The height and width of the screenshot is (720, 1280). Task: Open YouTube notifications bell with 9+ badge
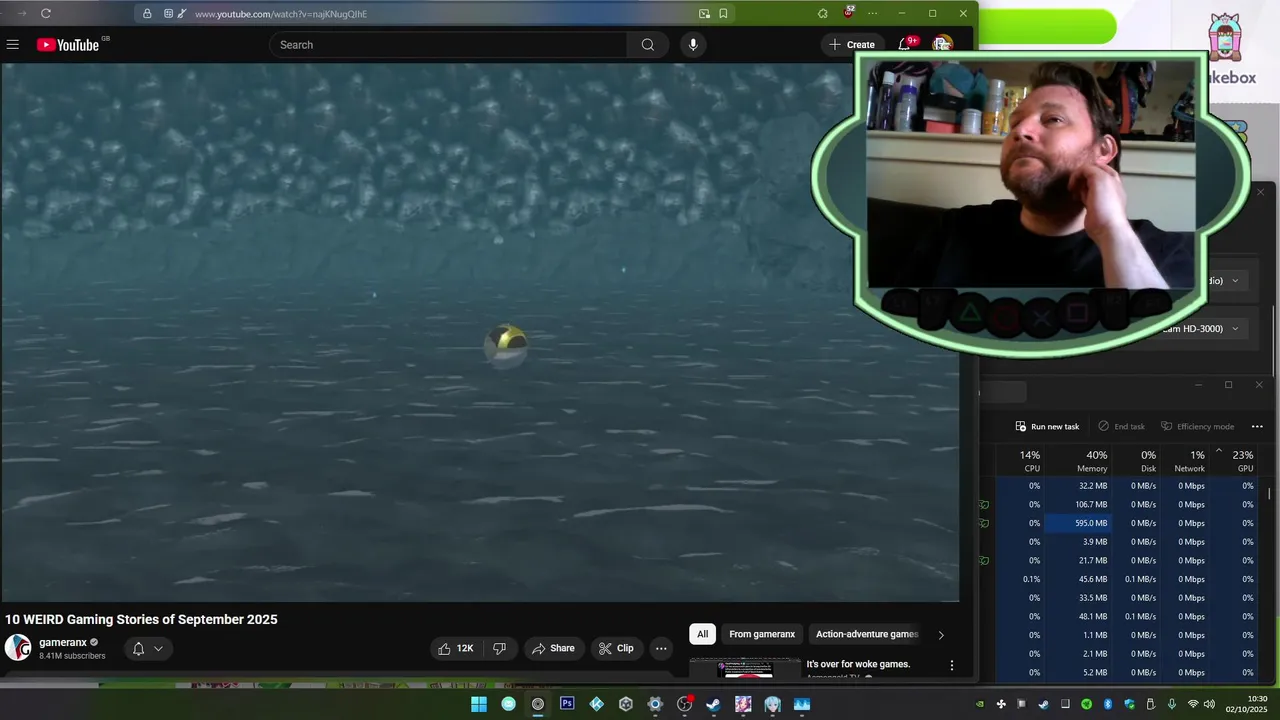tap(906, 43)
